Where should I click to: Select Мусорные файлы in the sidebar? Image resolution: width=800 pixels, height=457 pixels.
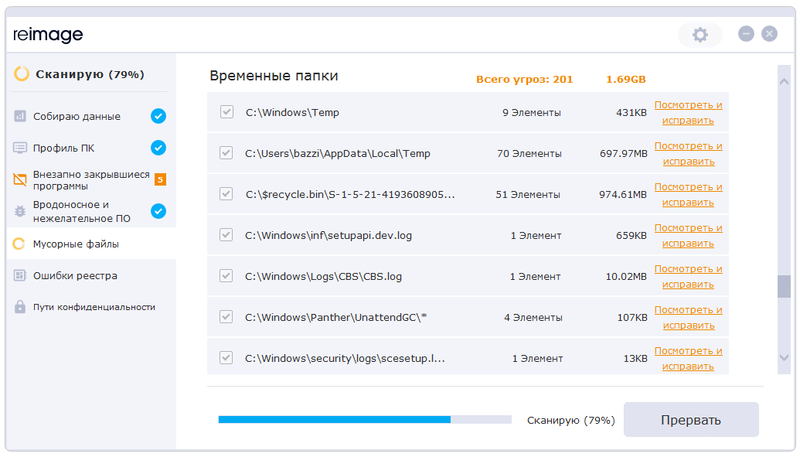tap(76, 243)
